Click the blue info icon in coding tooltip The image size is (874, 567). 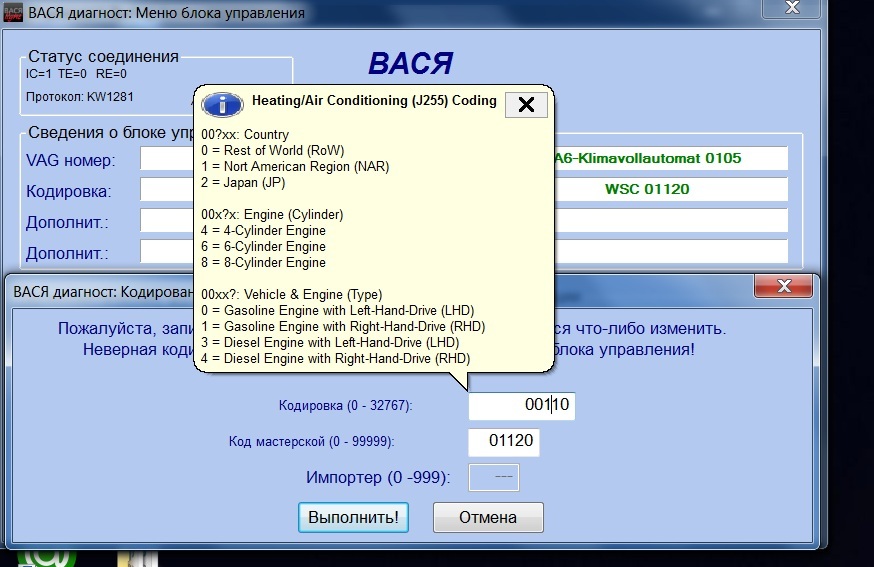[222, 104]
